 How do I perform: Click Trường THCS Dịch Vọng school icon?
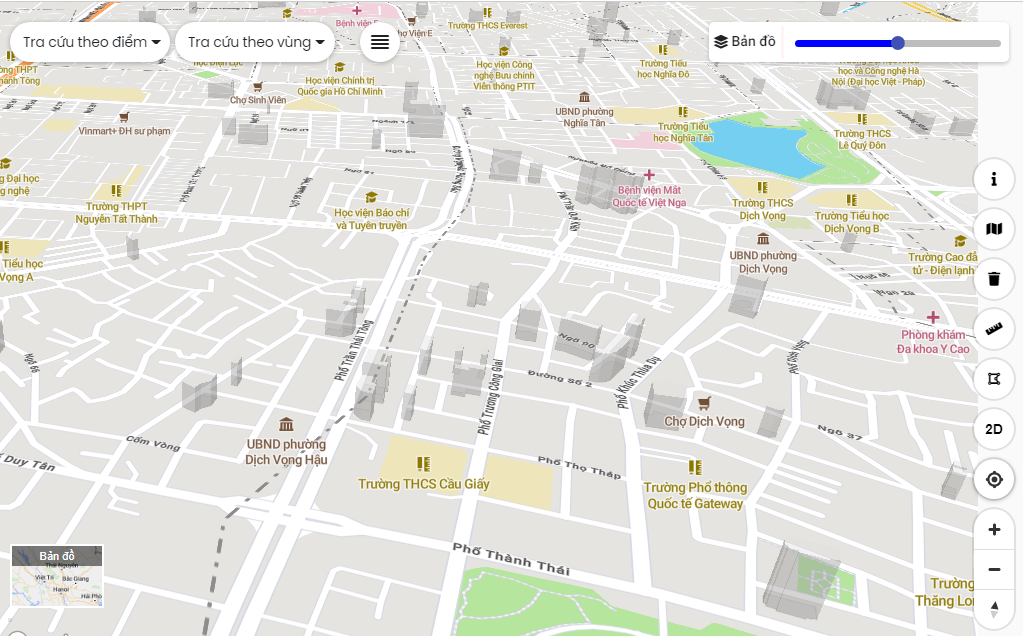762,187
